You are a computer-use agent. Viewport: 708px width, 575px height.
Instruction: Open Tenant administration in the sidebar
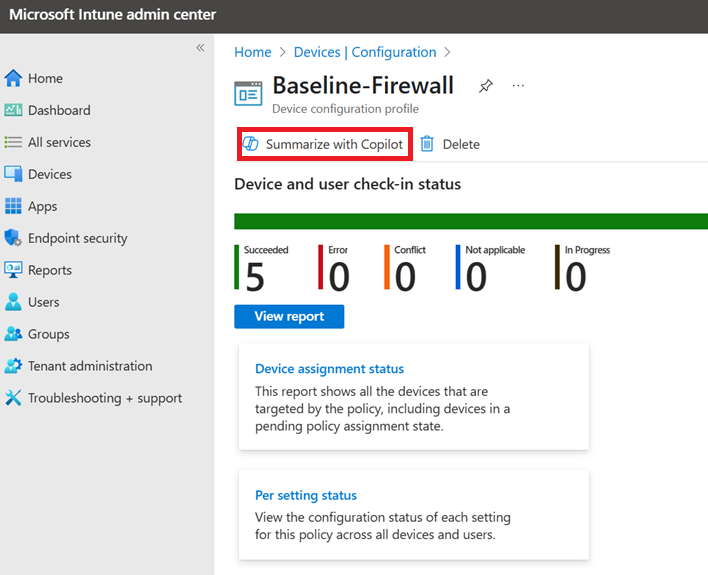90,366
